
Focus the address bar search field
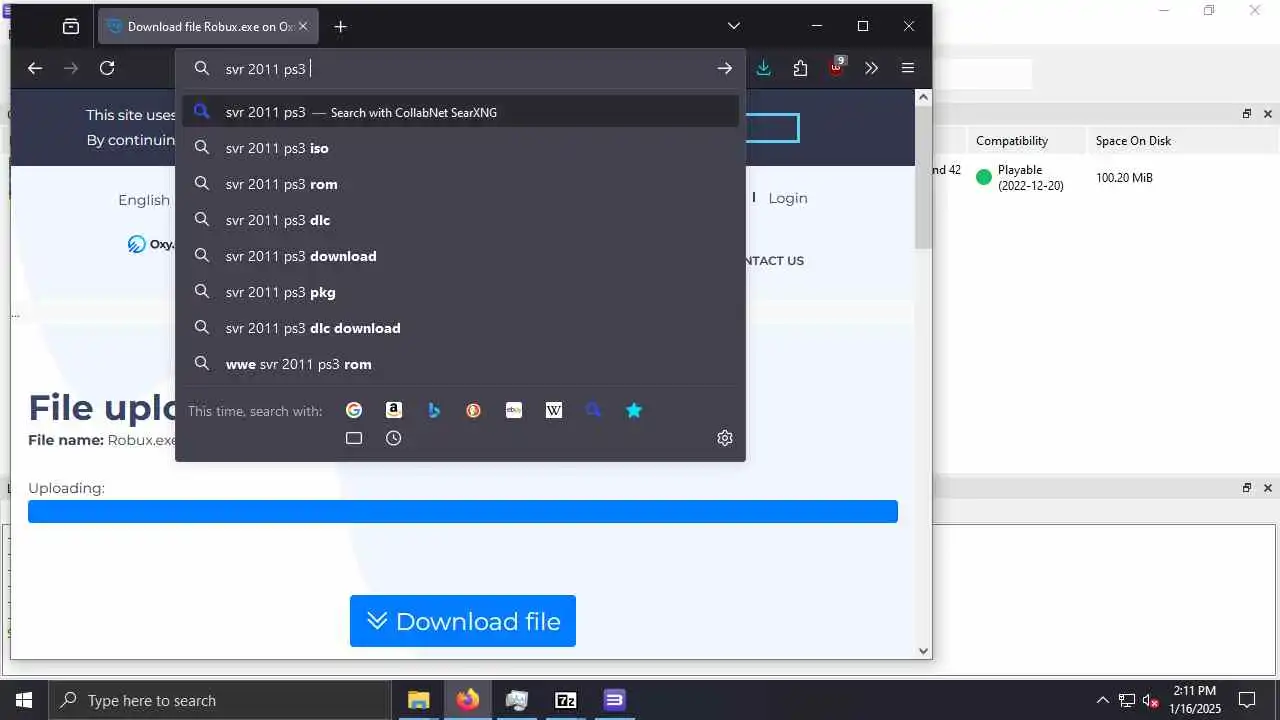pos(460,68)
